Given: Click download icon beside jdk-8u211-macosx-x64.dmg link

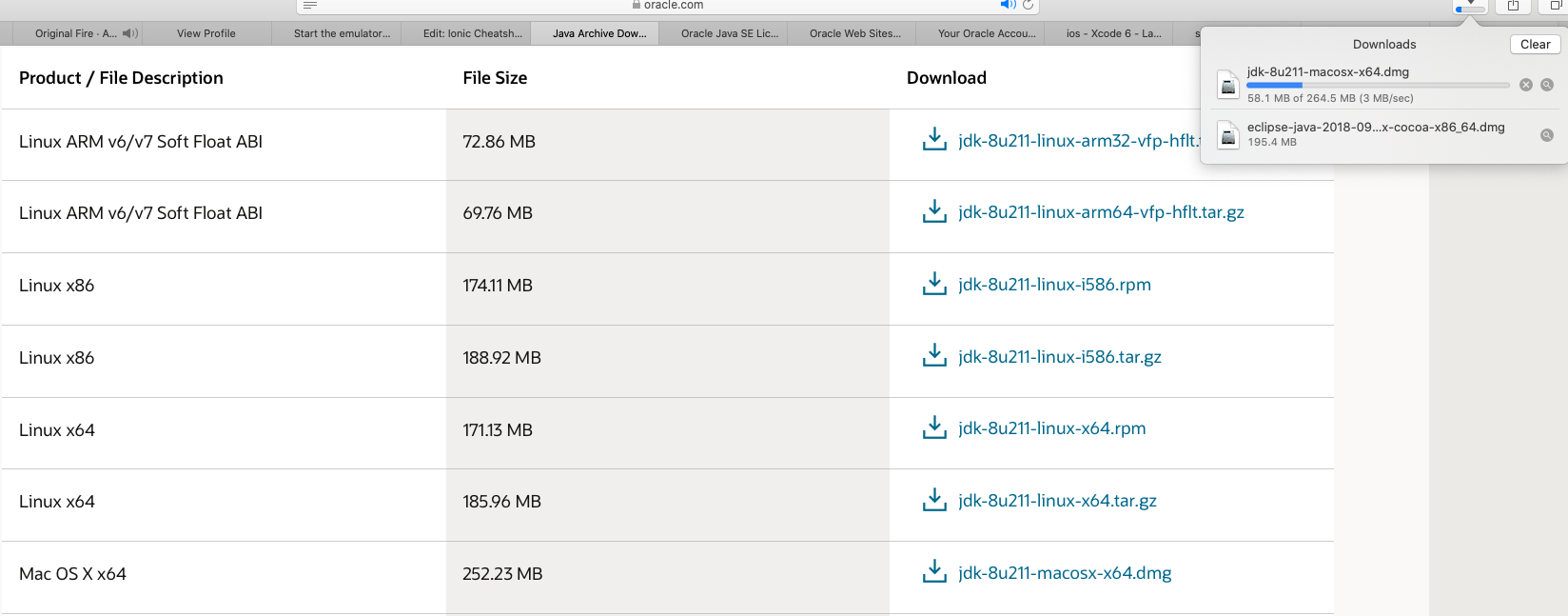Looking at the screenshot, I should coord(934,571).
